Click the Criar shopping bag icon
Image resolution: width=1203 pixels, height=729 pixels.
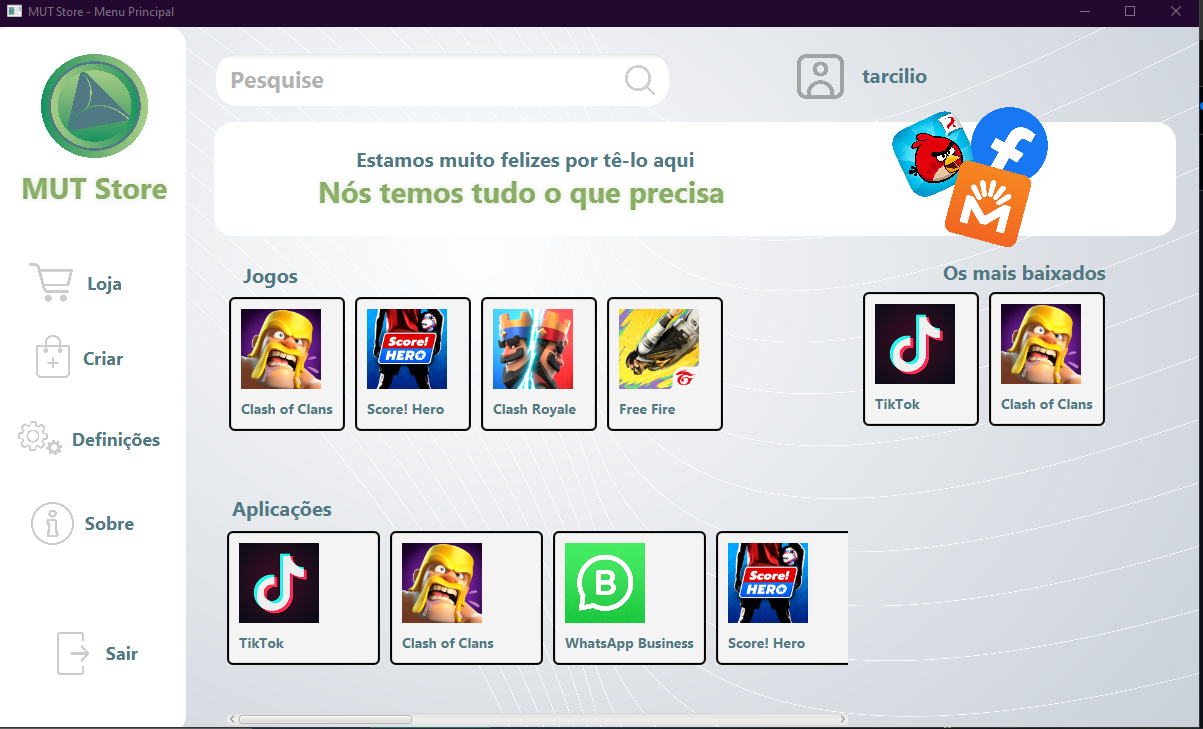[x=52, y=358]
